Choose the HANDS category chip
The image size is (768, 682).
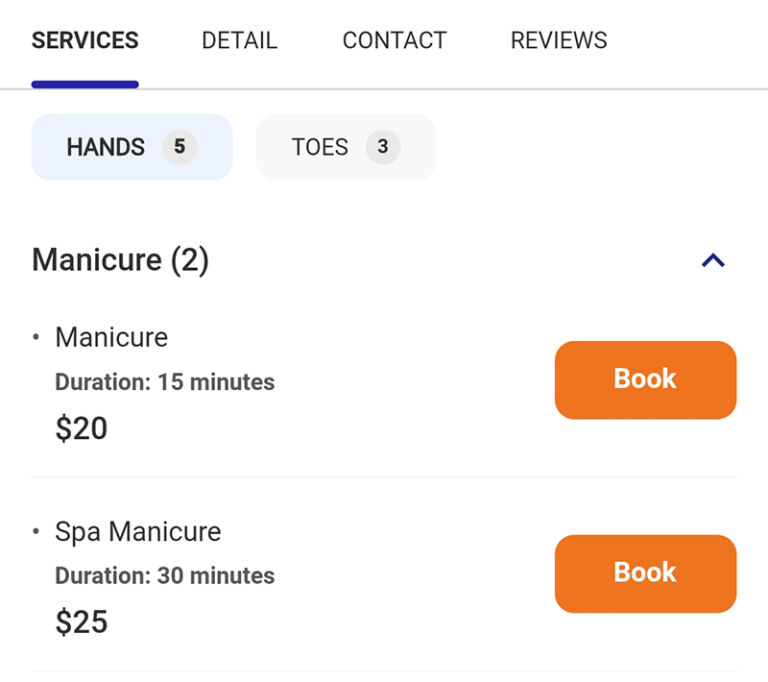coord(132,147)
